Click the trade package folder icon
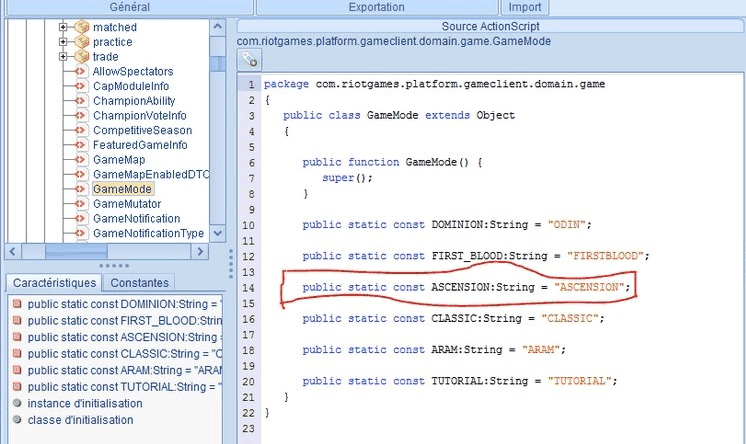746x444 pixels. [82, 57]
